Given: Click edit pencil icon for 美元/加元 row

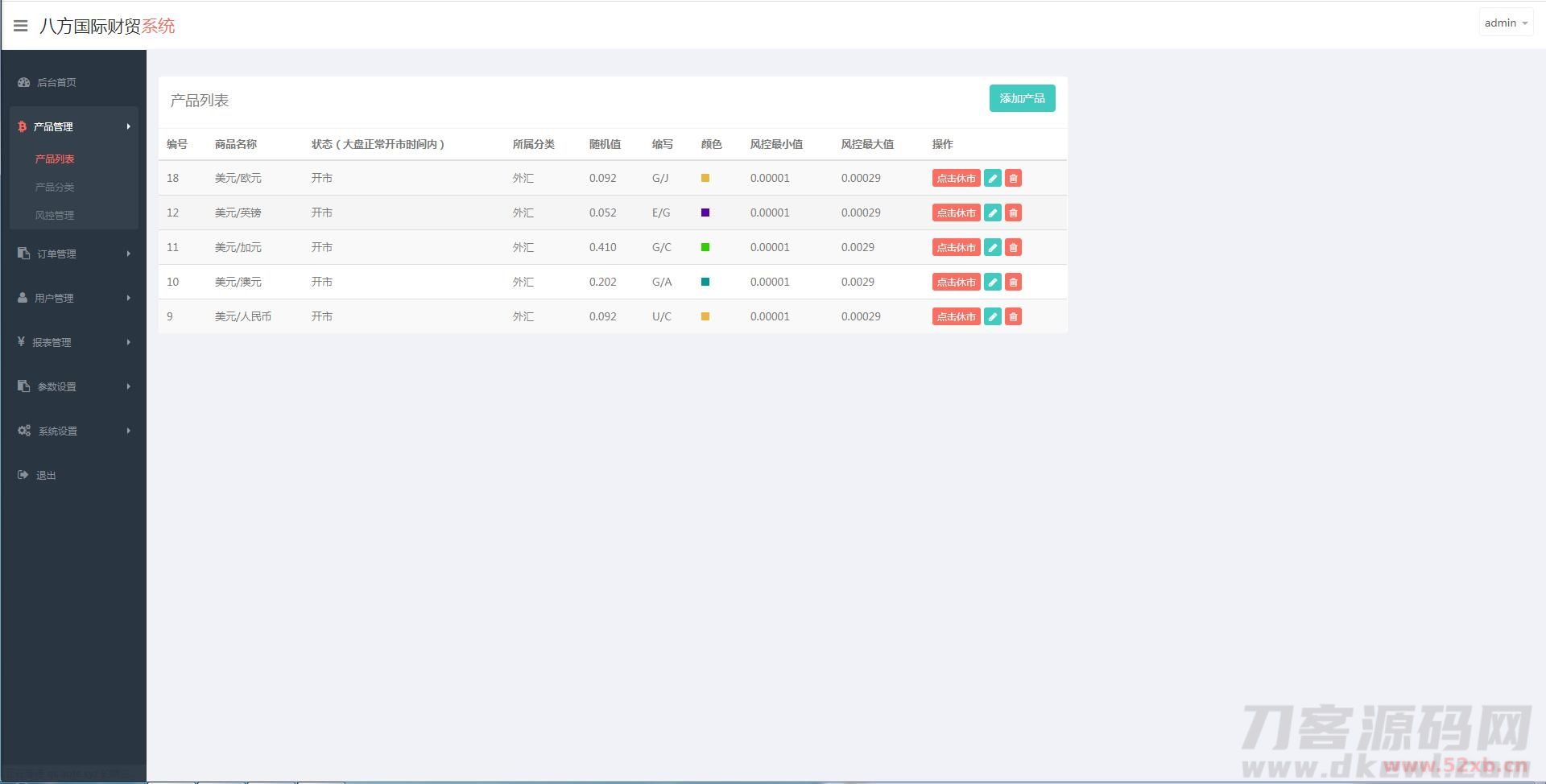Looking at the screenshot, I should (x=993, y=248).
